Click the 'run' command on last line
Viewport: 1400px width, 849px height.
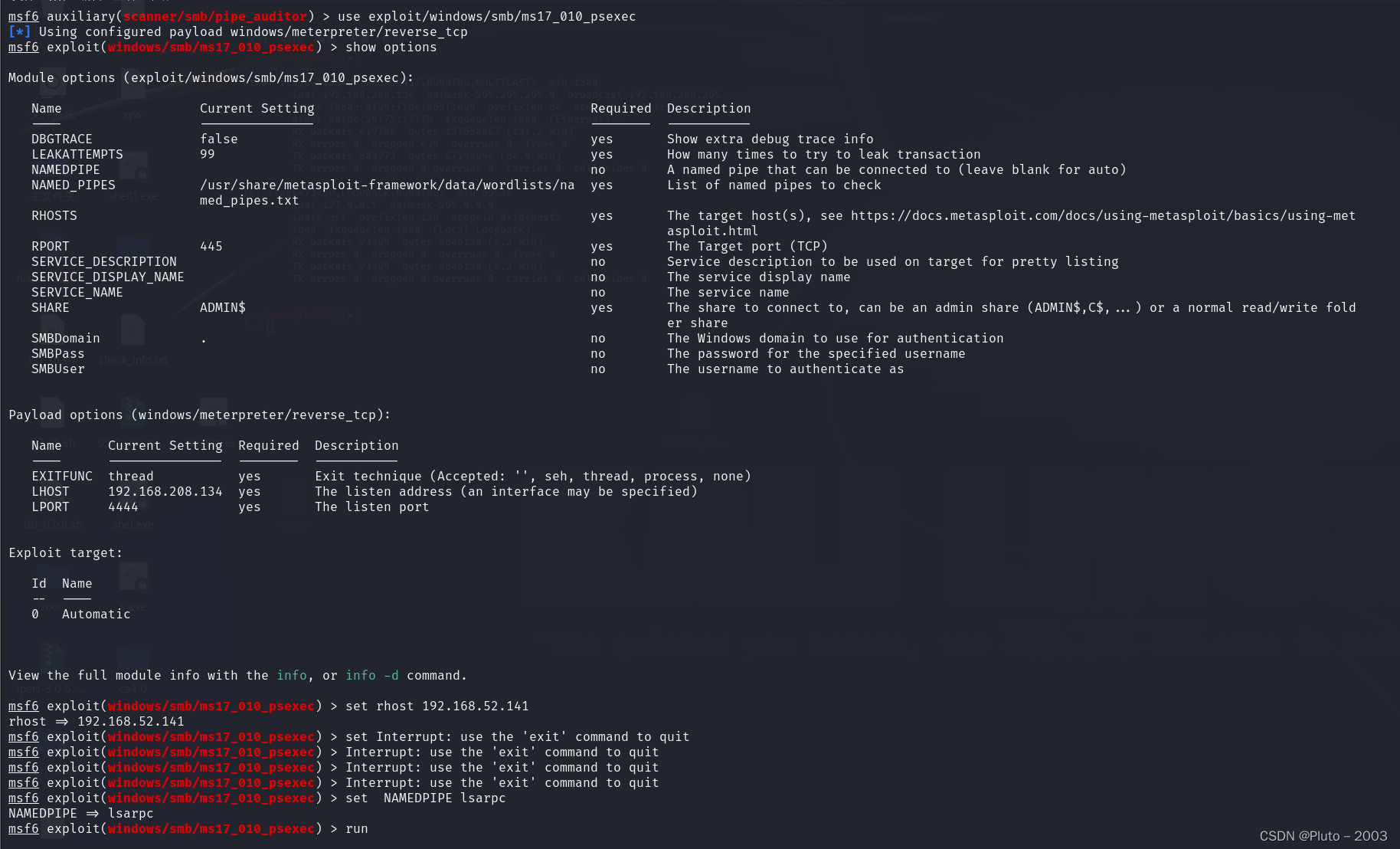click(x=356, y=829)
